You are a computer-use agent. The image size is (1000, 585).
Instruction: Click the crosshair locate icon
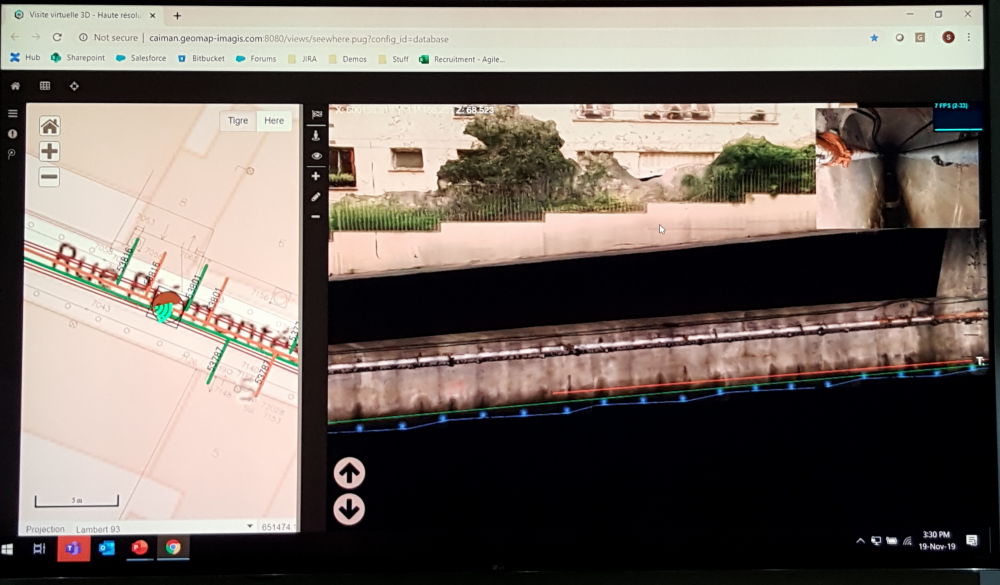coord(75,86)
